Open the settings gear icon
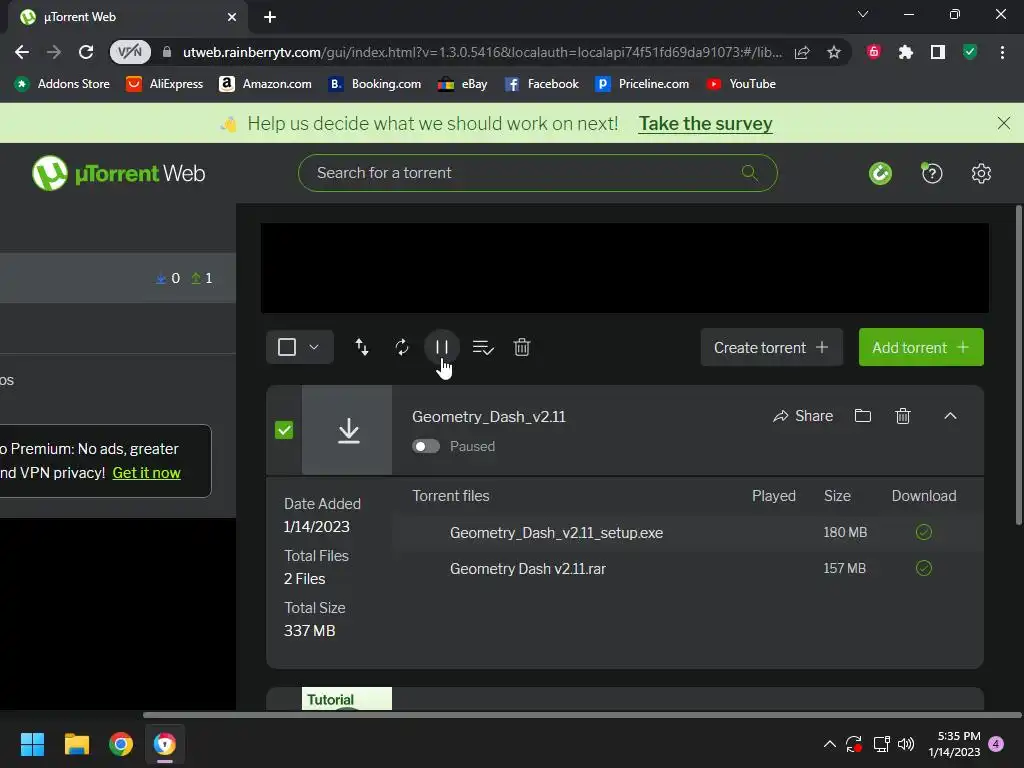Viewport: 1024px width, 768px height. point(981,173)
